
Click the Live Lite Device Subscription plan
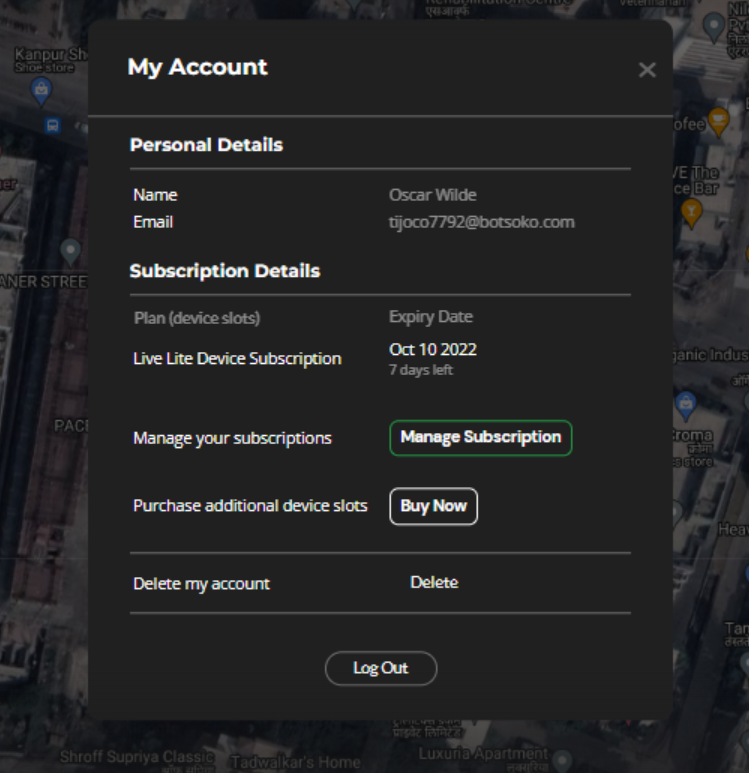point(237,358)
